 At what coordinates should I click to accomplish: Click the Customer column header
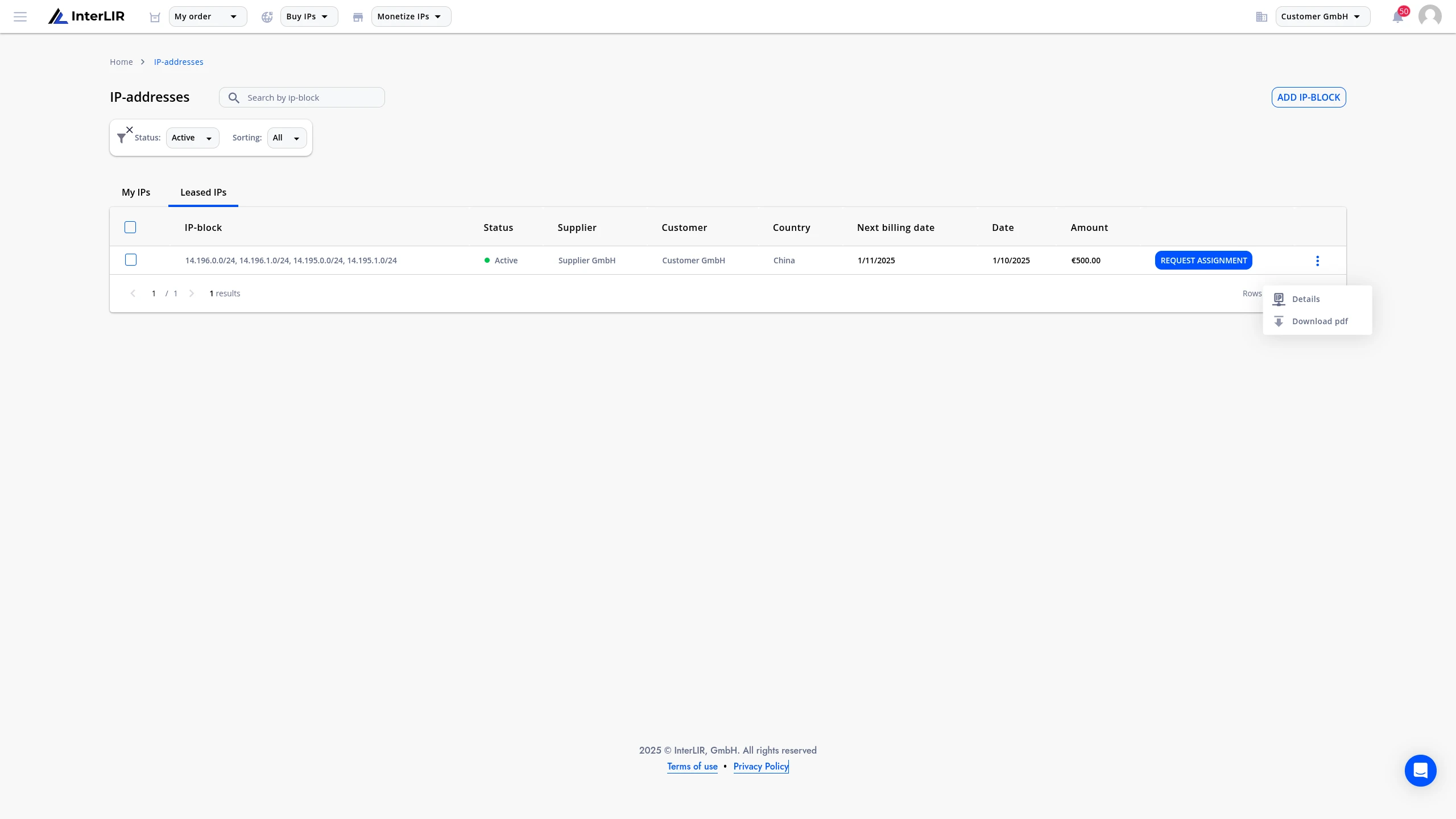point(684,227)
